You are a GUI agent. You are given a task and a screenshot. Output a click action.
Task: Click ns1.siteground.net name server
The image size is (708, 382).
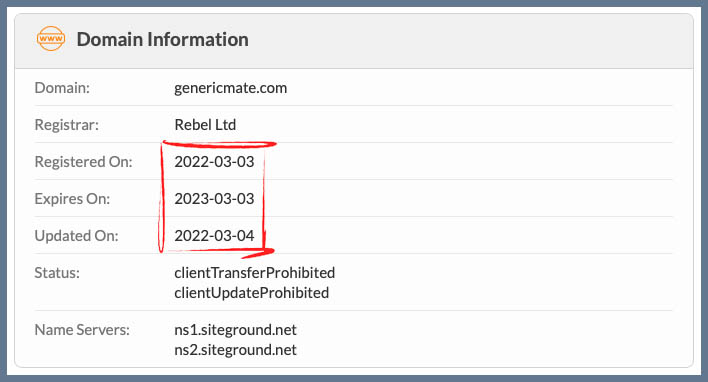tap(235, 330)
